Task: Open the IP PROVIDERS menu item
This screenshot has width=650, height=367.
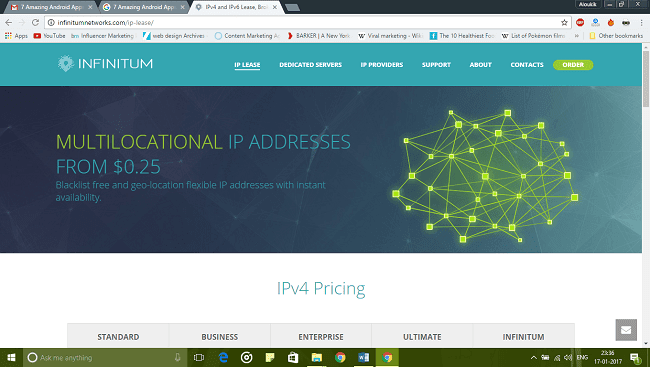Action: [382, 65]
